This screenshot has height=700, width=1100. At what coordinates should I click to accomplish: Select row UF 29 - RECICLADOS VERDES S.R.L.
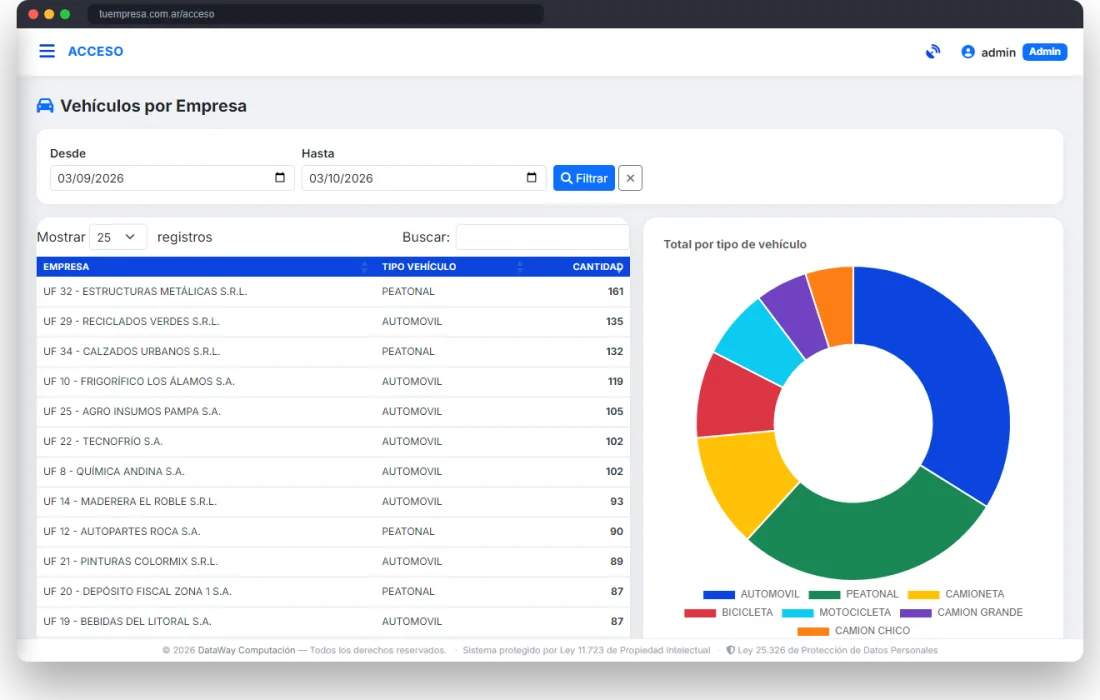(333, 321)
